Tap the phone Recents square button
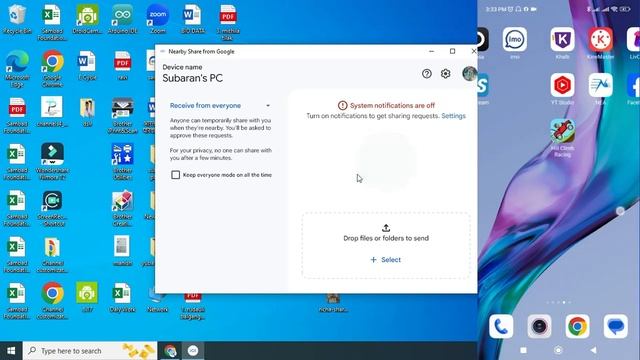Screen dimensions: 640x360 pyautogui.click(x=523, y=350)
